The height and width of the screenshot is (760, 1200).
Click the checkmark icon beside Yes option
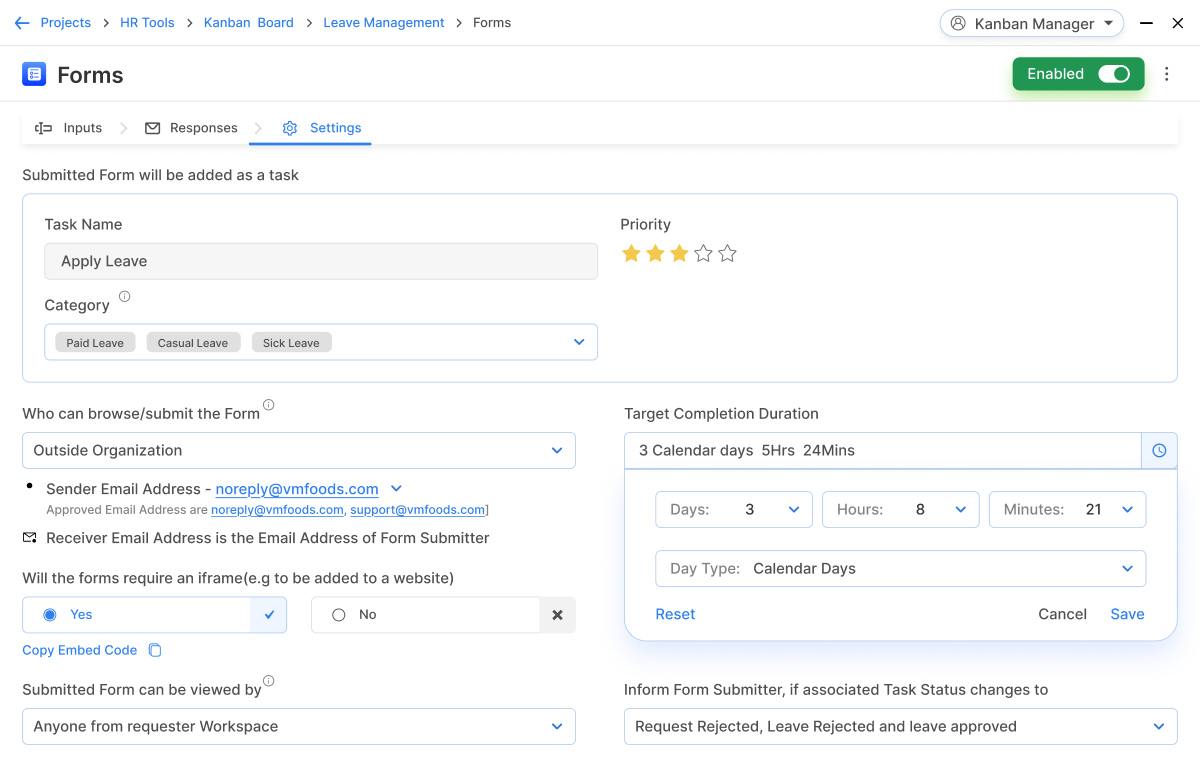point(268,615)
